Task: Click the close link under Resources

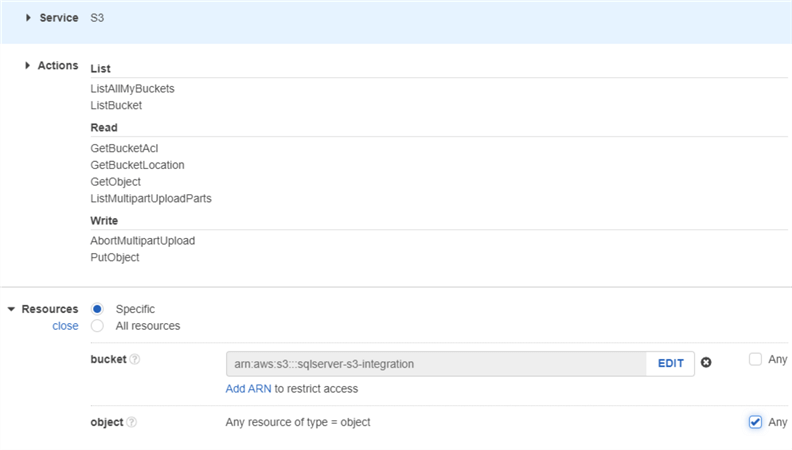Action: point(65,326)
